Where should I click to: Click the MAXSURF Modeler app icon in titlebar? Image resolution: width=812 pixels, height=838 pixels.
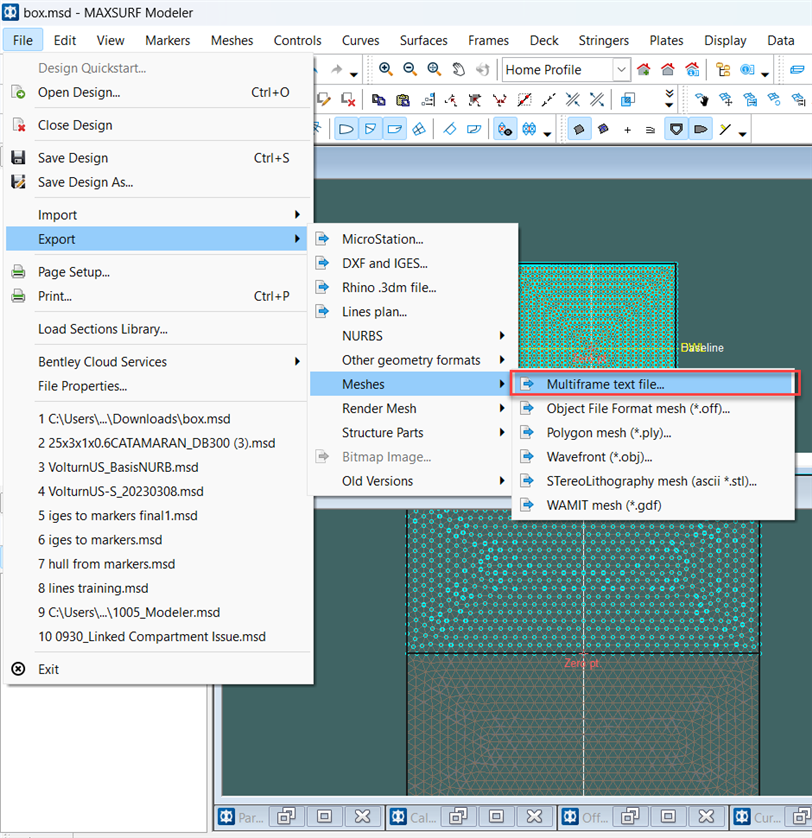coord(12,11)
